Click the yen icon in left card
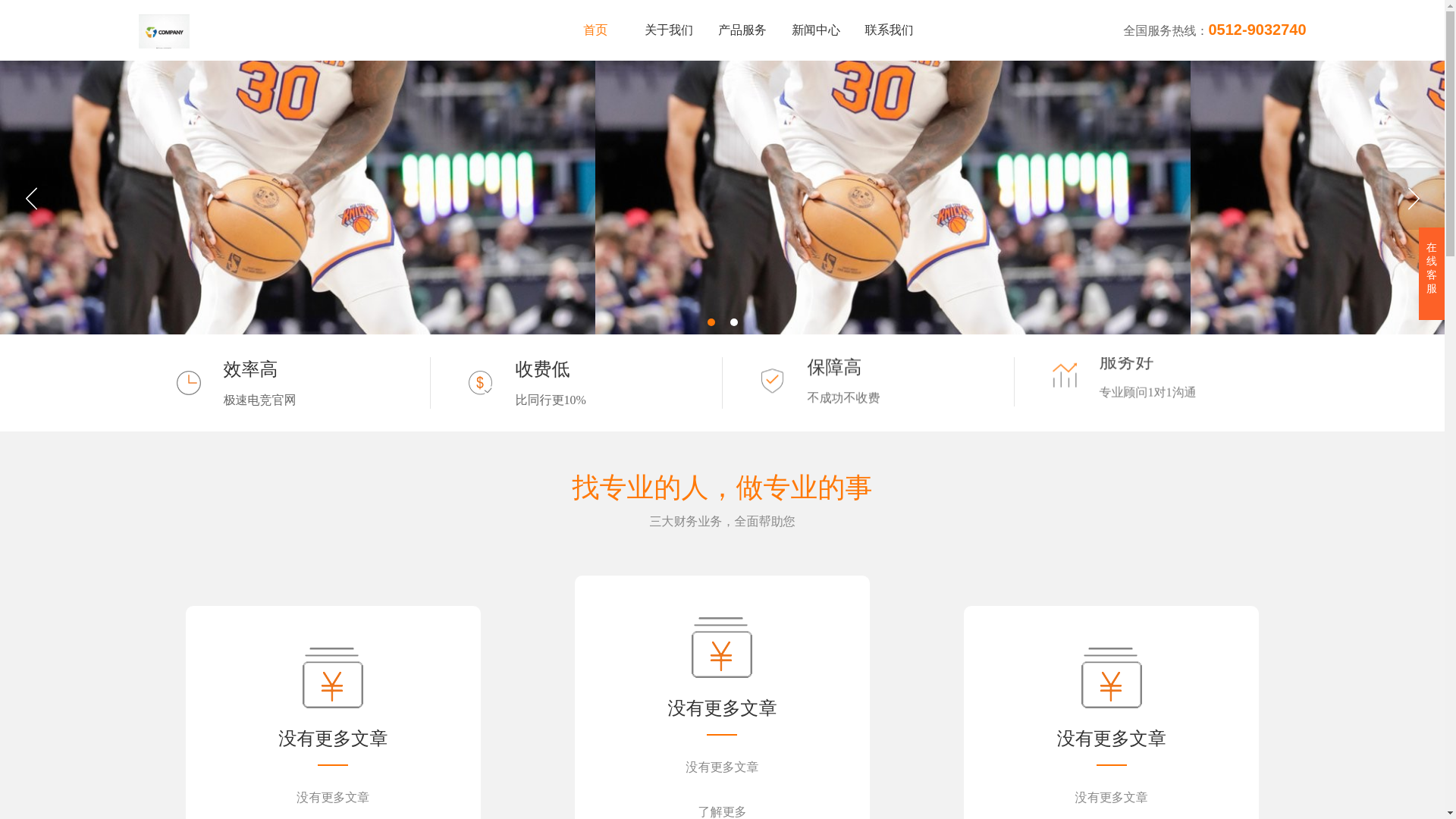Image resolution: width=1456 pixels, height=819 pixels. [x=333, y=677]
